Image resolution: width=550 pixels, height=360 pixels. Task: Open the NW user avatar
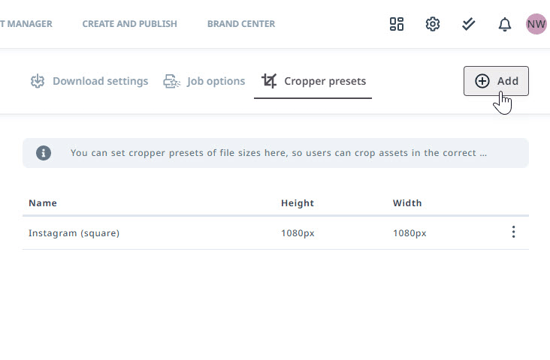536,24
